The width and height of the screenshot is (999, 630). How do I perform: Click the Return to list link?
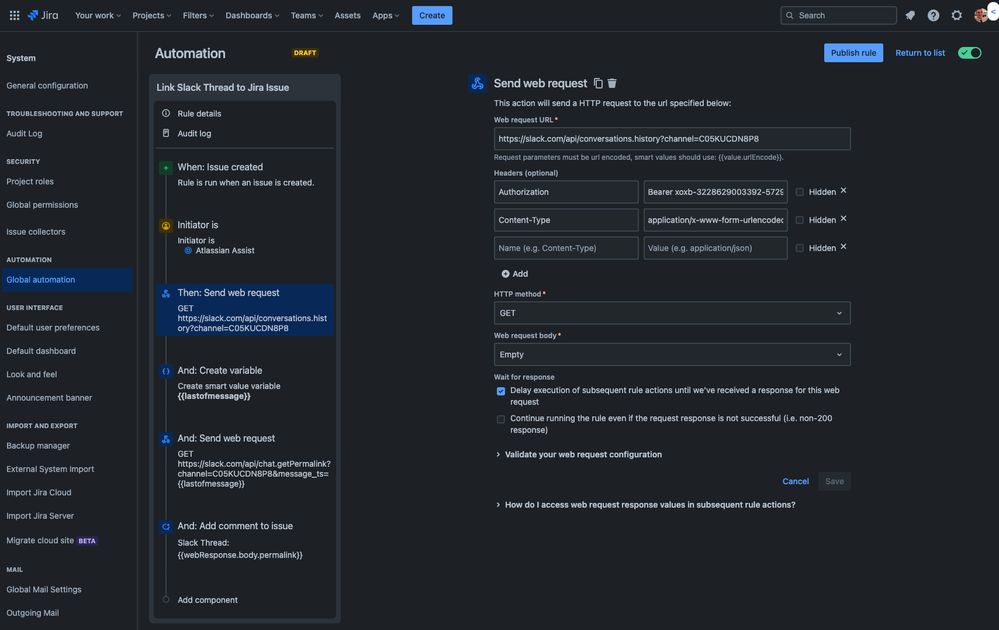(919, 53)
